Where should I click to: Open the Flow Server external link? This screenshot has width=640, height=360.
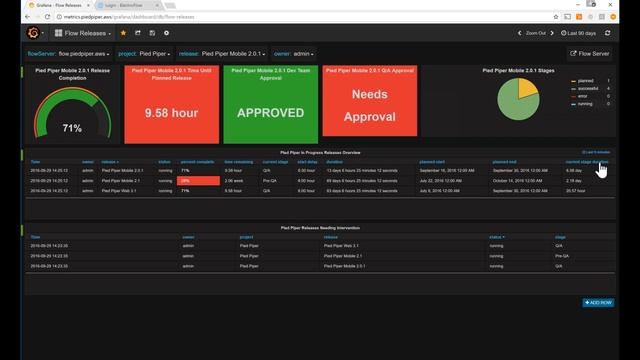coord(590,53)
